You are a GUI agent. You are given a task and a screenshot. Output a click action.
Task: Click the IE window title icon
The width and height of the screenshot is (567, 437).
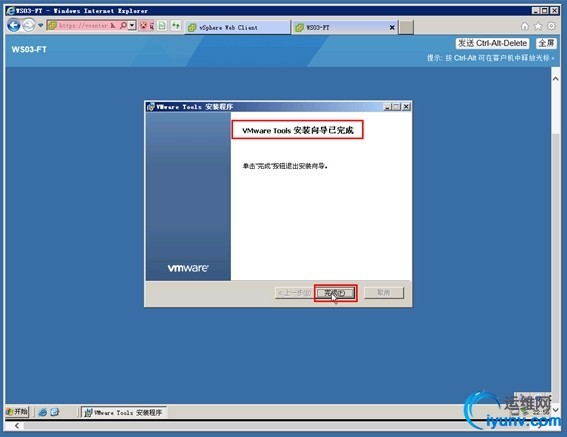click(10, 10)
